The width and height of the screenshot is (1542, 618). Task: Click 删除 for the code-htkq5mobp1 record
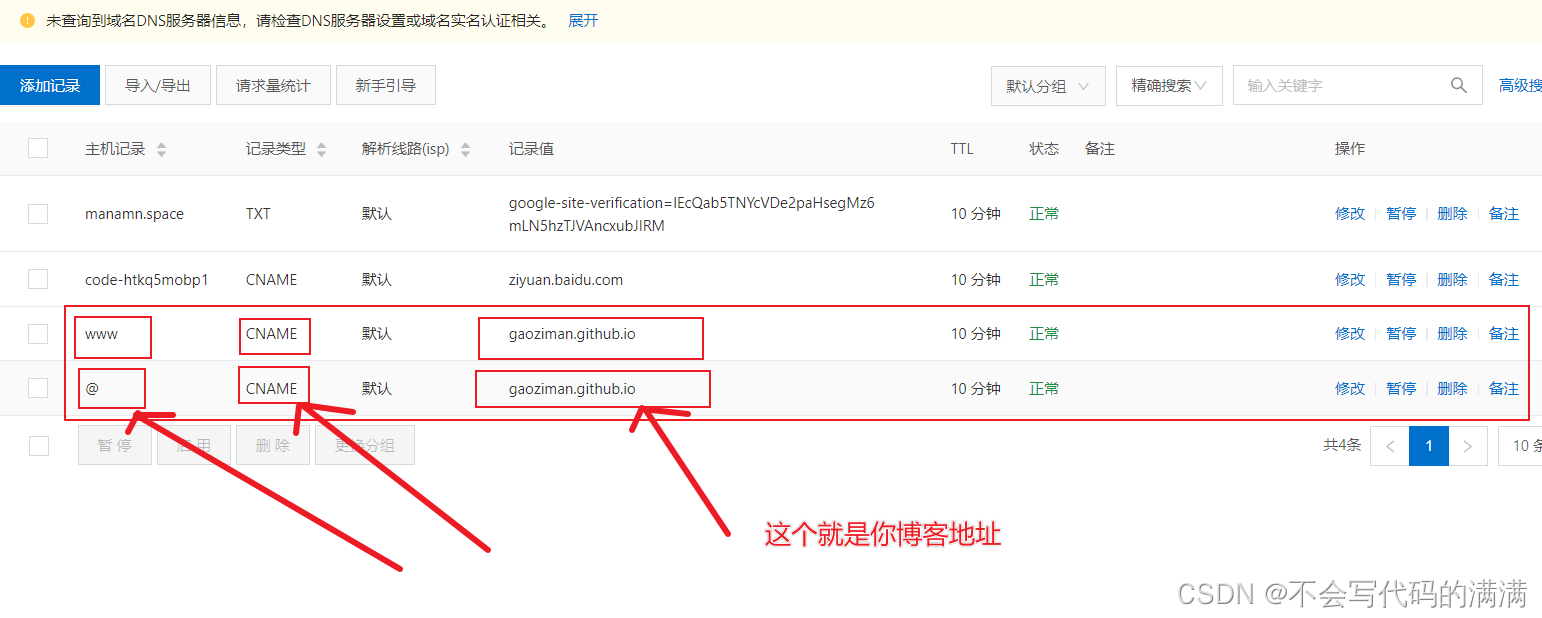(x=1452, y=280)
